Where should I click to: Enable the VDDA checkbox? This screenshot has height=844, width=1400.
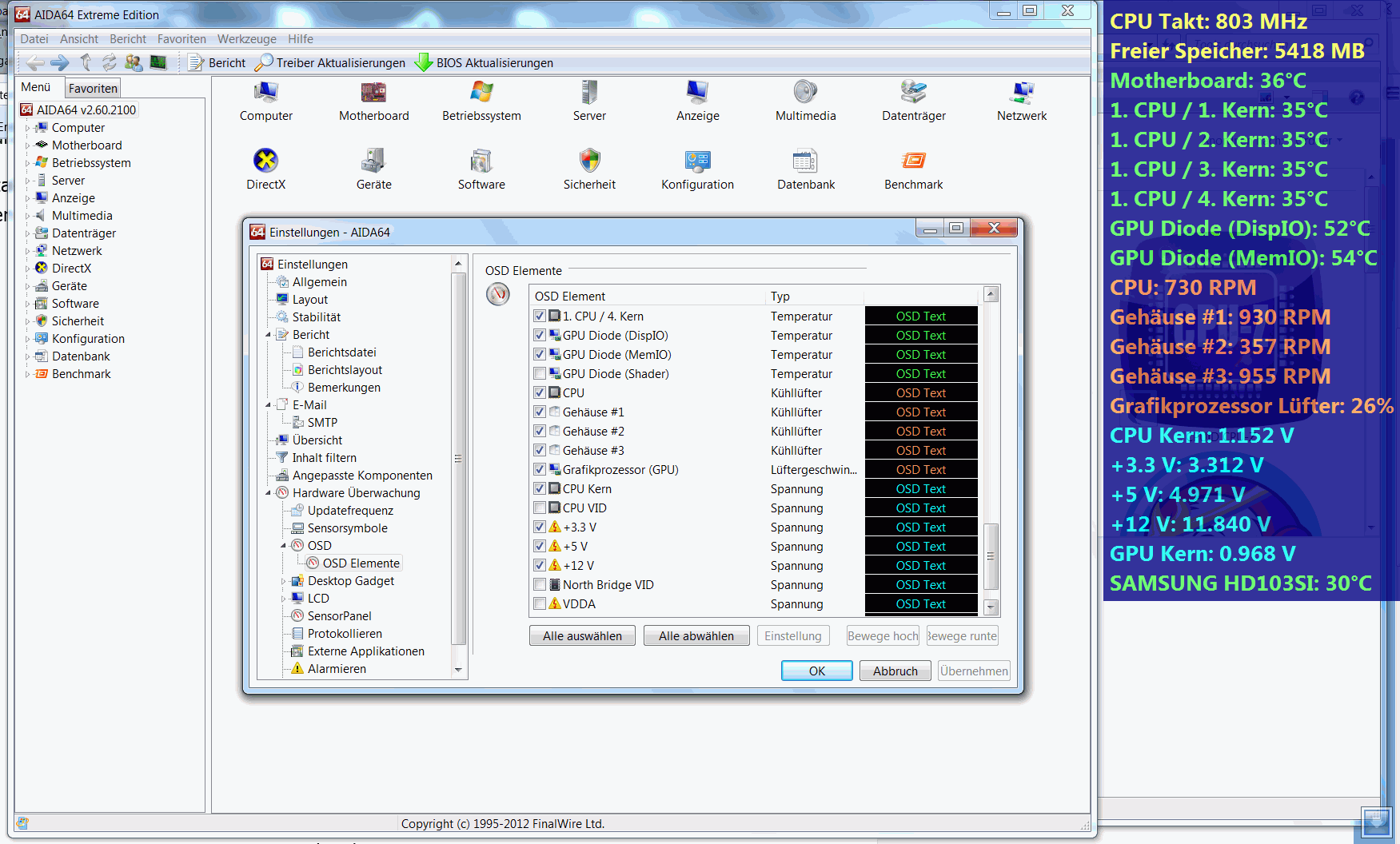[x=540, y=603]
